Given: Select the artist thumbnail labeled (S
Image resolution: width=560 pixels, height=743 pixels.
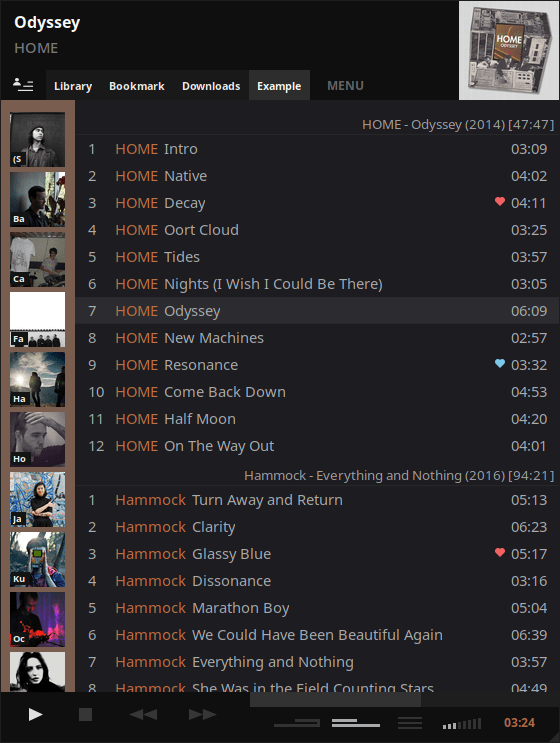Looking at the screenshot, I should tap(37, 139).
